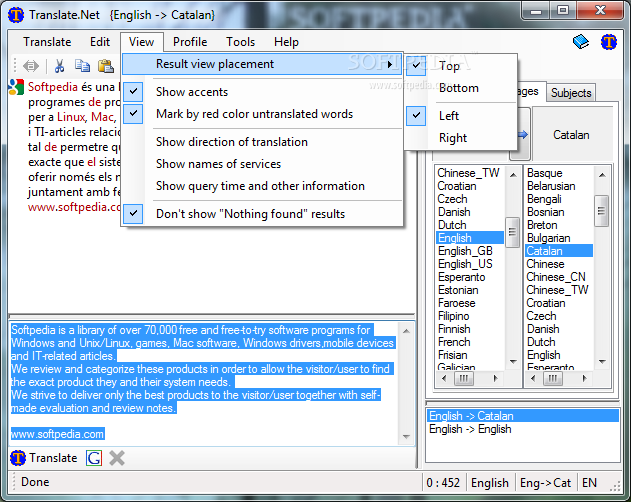Click the Copy toolbar icon
Image resolution: width=631 pixels, height=502 pixels.
click(x=82, y=66)
